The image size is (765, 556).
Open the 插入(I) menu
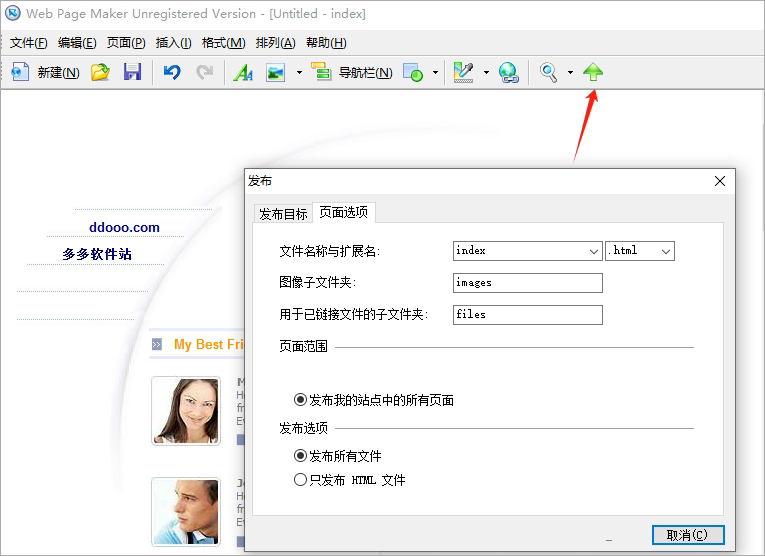173,43
